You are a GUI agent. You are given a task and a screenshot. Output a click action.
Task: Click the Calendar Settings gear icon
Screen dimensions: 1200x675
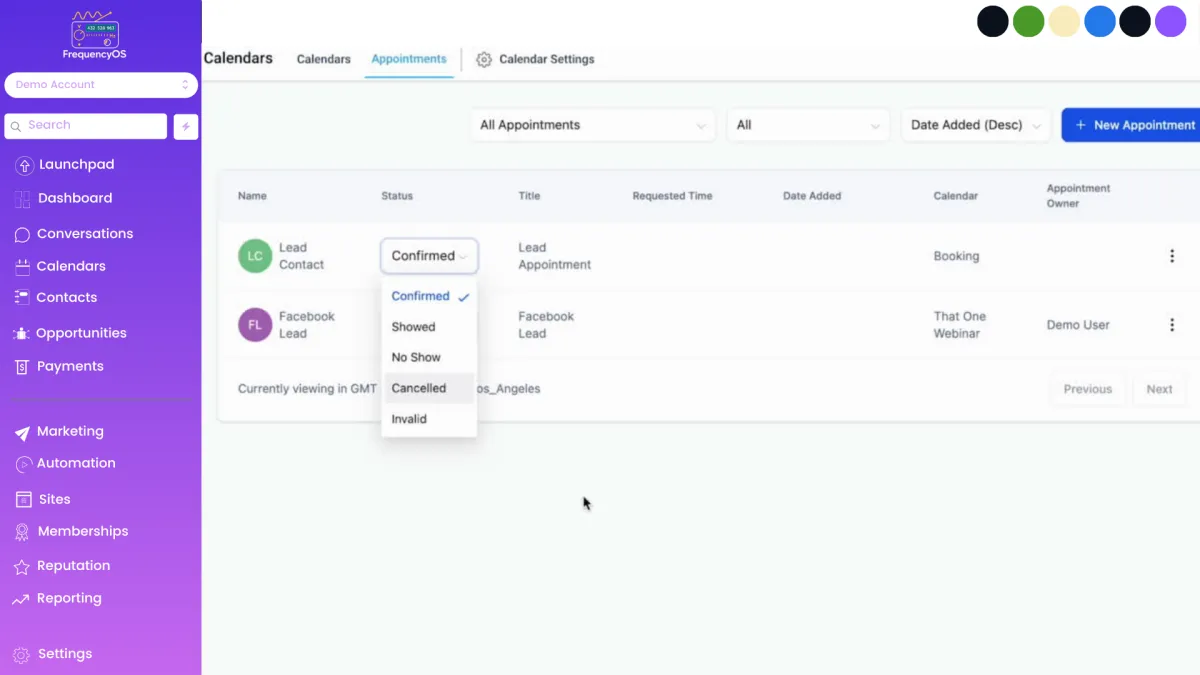(x=484, y=60)
